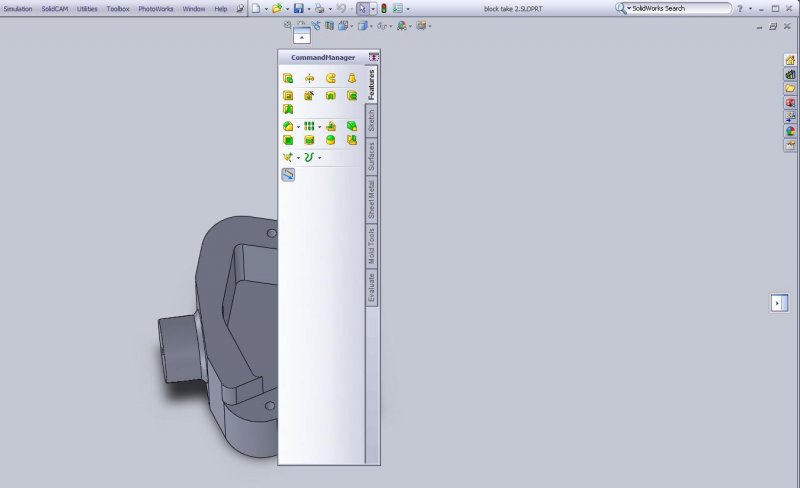800x488 pixels.
Task: Click the Revolved Boss/Base icon
Action: pos(309,79)
